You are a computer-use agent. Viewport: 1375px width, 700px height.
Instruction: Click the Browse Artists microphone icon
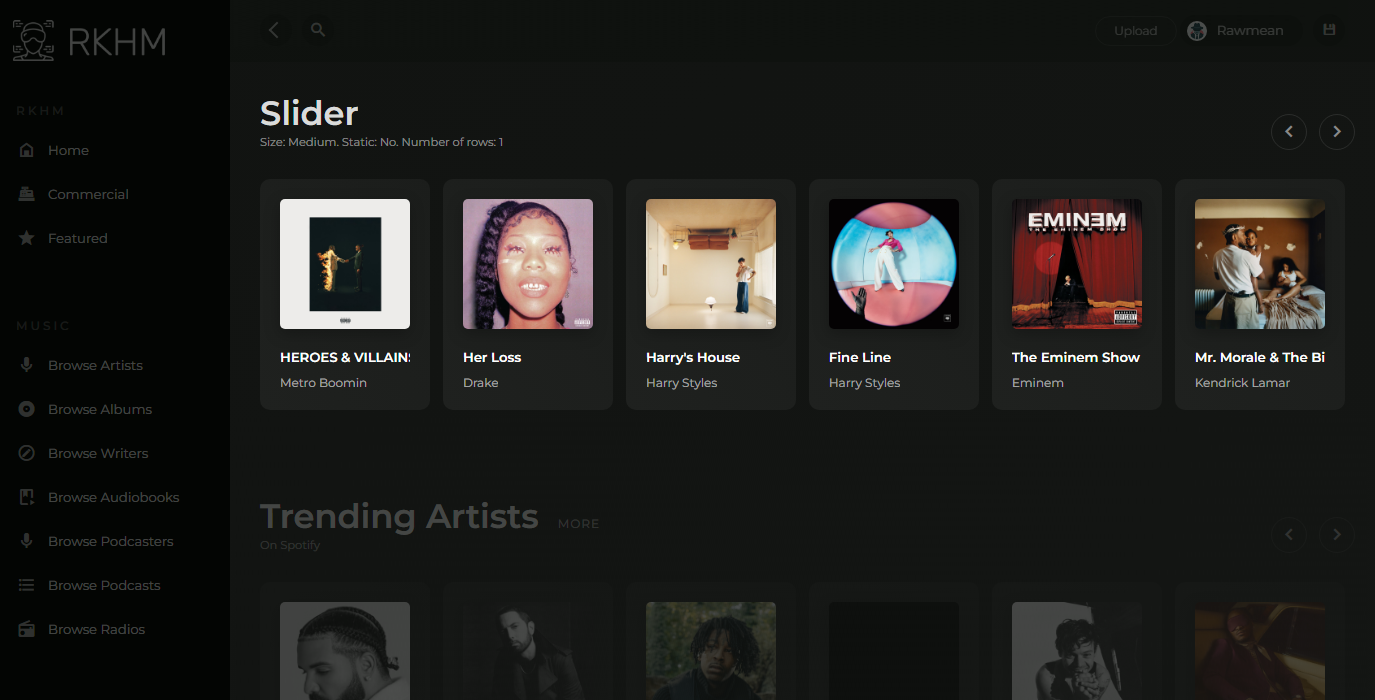tap(27, 365)
